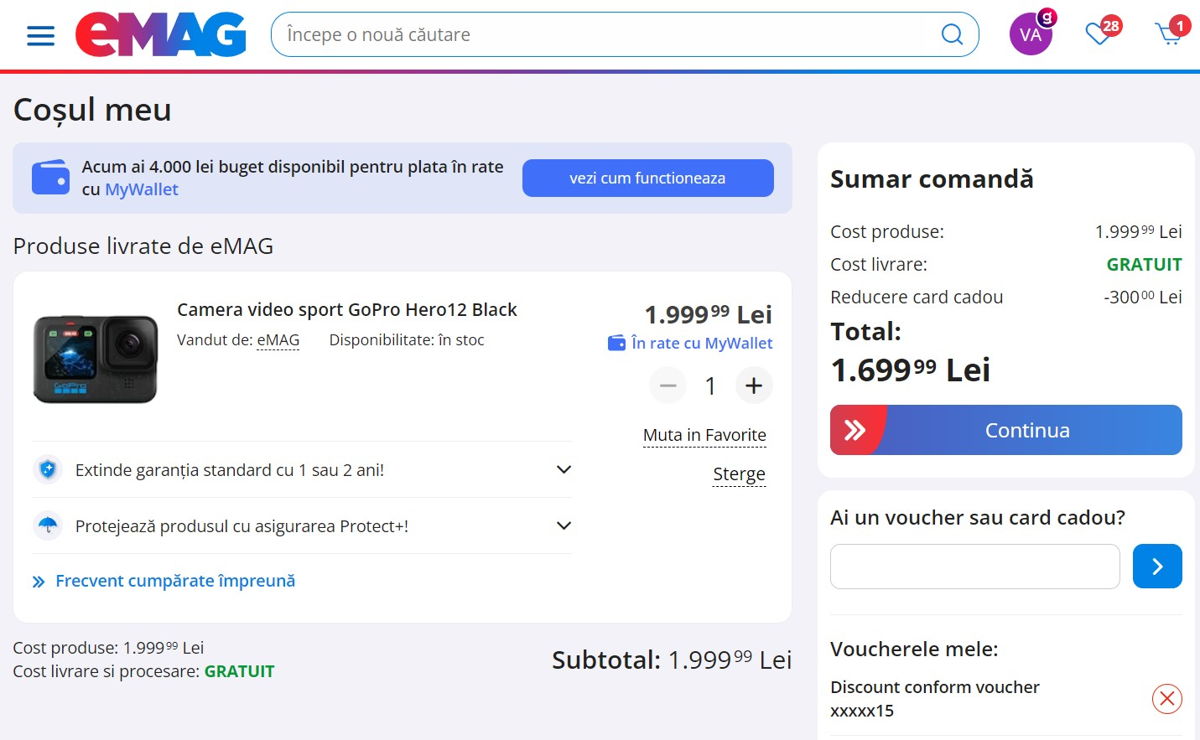Image resolution: width=1200 pixels, height=740 pixels.
Task: Click Cost livrare si procesare text below product
Action: pyautogui.click(x=144, y=672)
